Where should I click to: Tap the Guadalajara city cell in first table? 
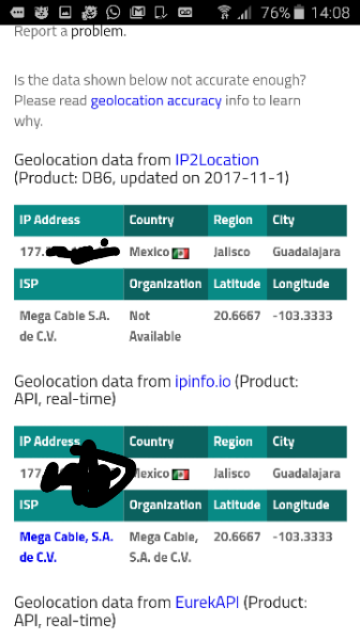click(x=306, y=252)
